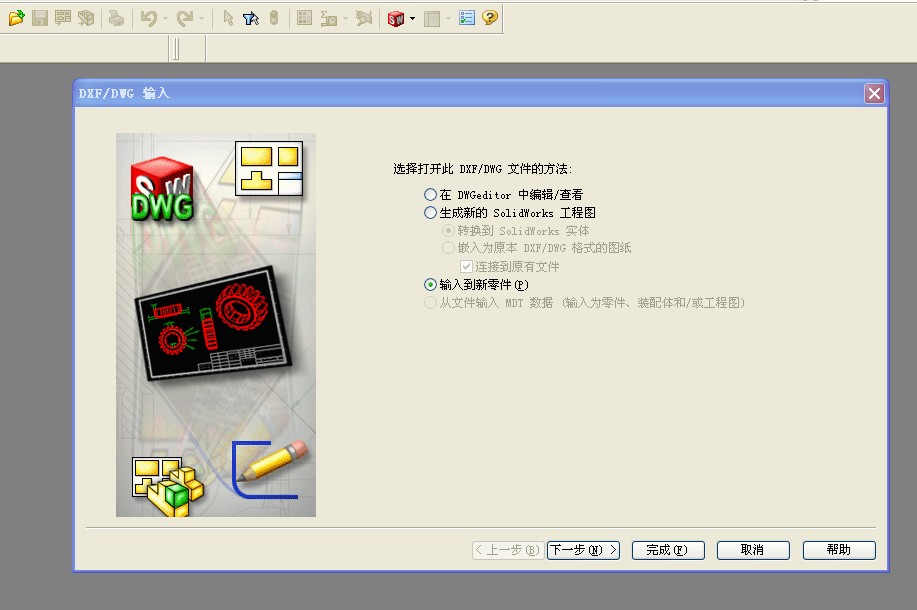Select 'Create new SolidWorks drawing' radio option
This screenshot has height=610, width=917.
[x=430, y=212]
